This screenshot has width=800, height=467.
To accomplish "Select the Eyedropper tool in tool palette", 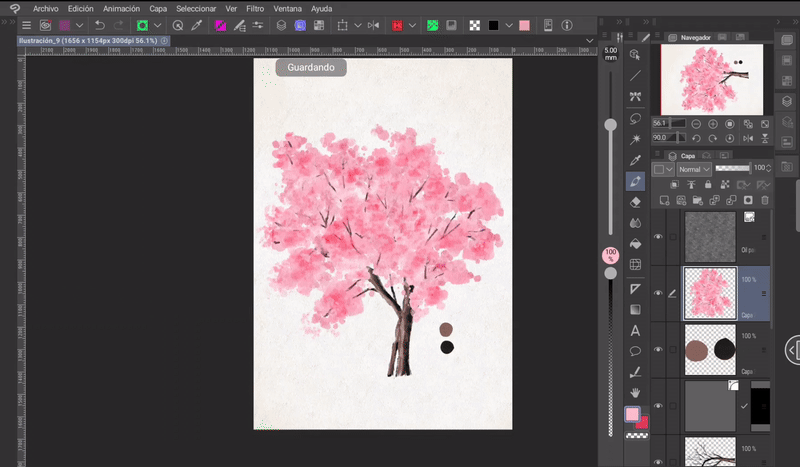I will [635, 160].
